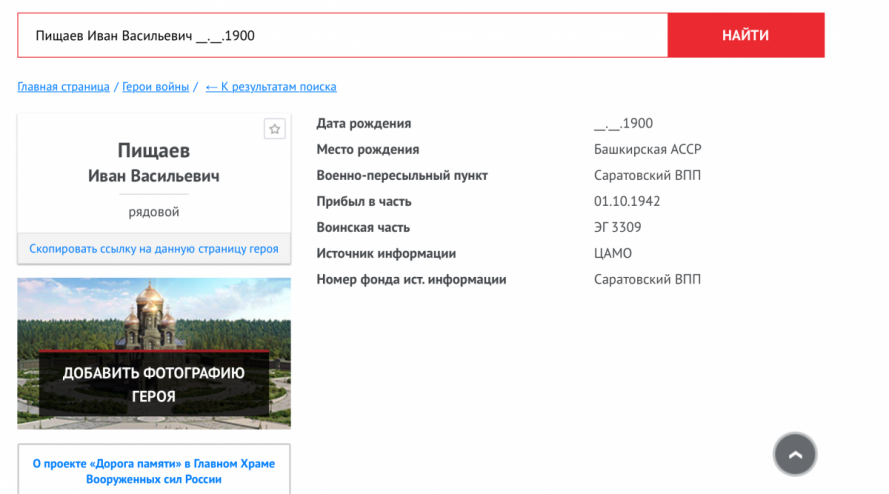The height and width of the screenshot is (494, 889).
Task: Return via К результатам поиска link
Action: pyautogui.click(x=271, y=87)
